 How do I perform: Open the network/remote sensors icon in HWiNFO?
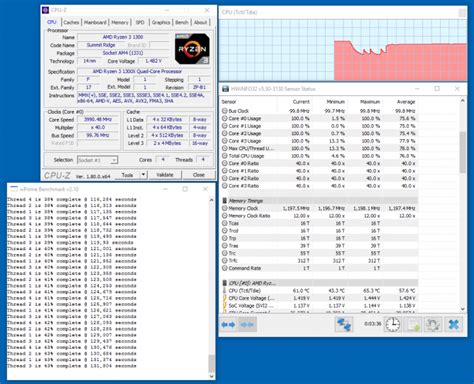(344, 324)
